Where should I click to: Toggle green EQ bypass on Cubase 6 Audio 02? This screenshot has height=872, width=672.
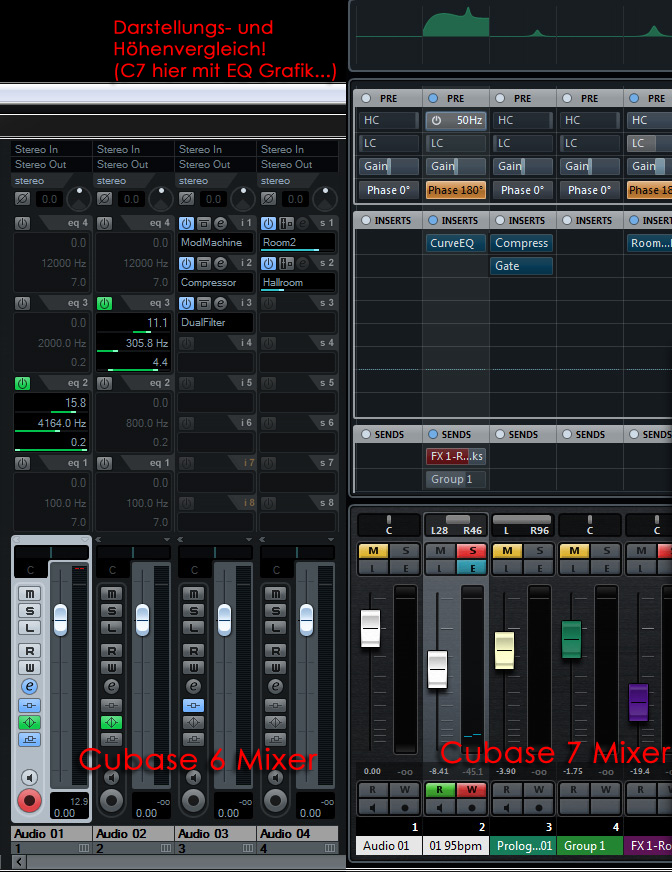point(112,722)
